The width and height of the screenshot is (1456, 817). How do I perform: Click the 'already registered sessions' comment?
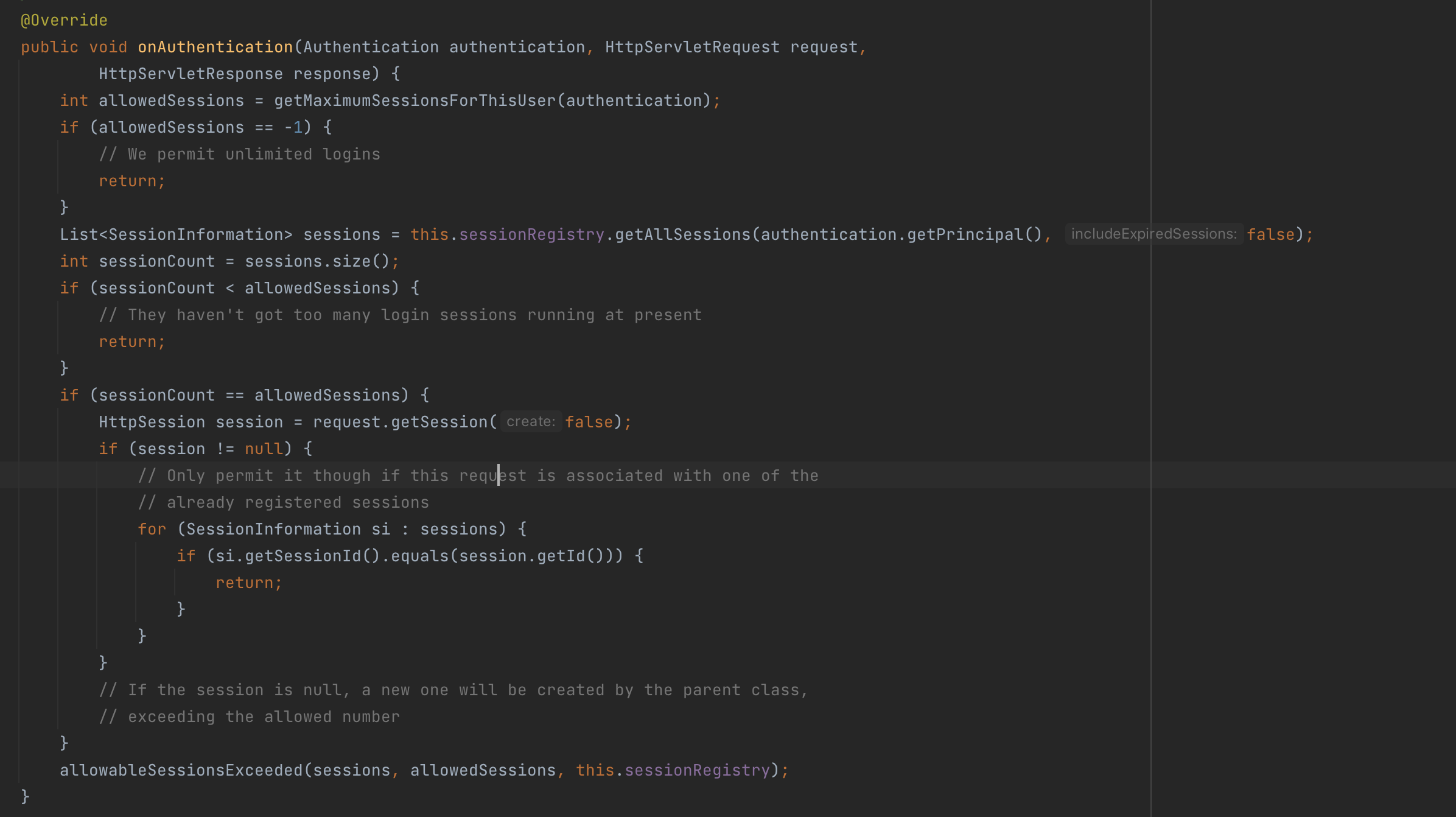click(x=284, y=502)
